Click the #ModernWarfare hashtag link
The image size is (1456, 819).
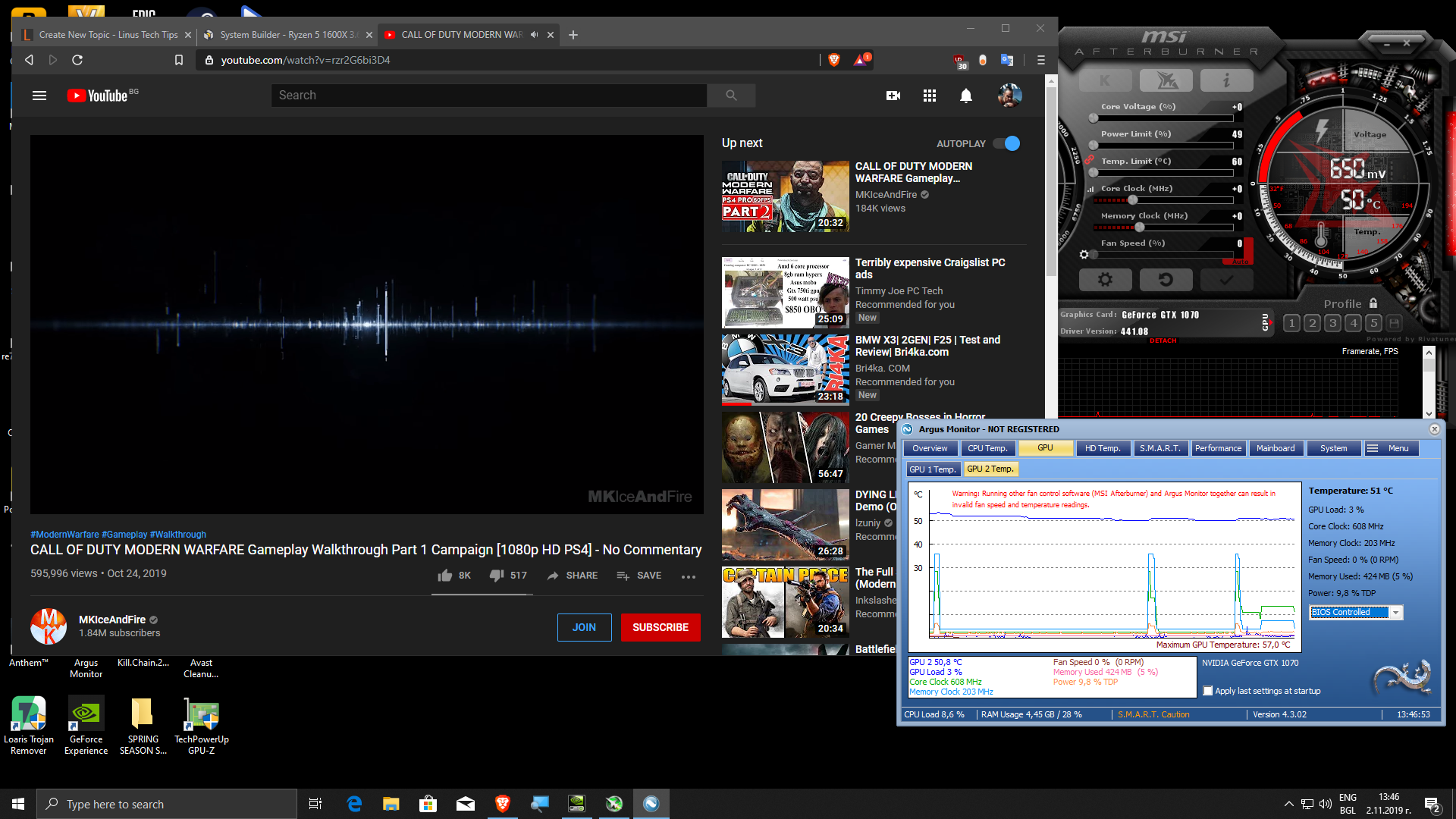point(64,535)
